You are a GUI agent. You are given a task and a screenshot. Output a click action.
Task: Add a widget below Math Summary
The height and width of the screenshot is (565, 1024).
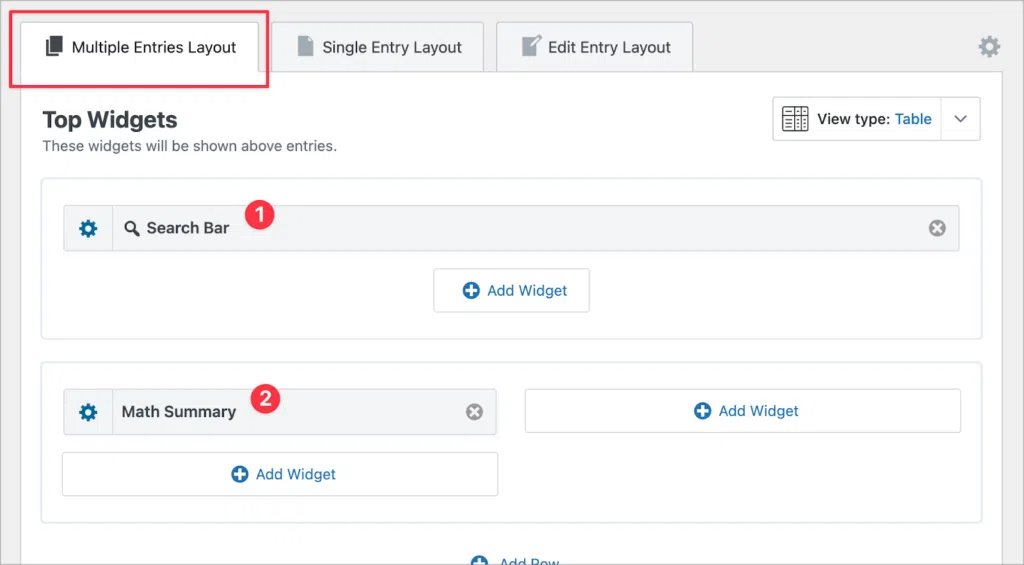[280, 474]
